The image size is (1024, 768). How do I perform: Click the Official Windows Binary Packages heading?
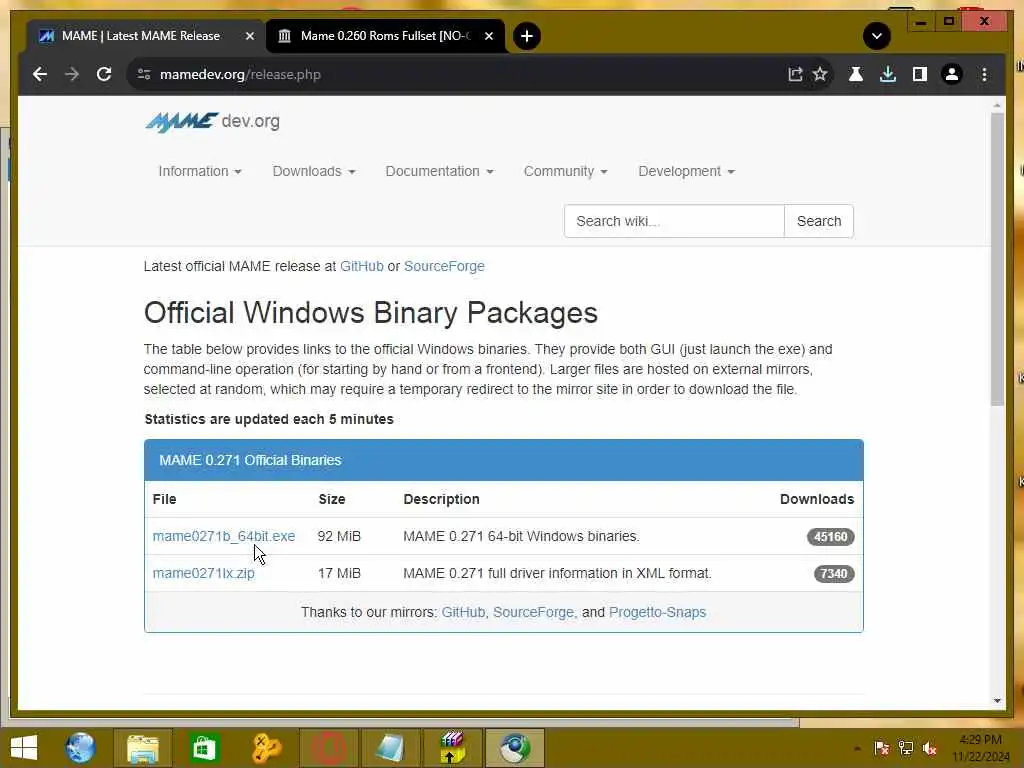coord(370,313)
